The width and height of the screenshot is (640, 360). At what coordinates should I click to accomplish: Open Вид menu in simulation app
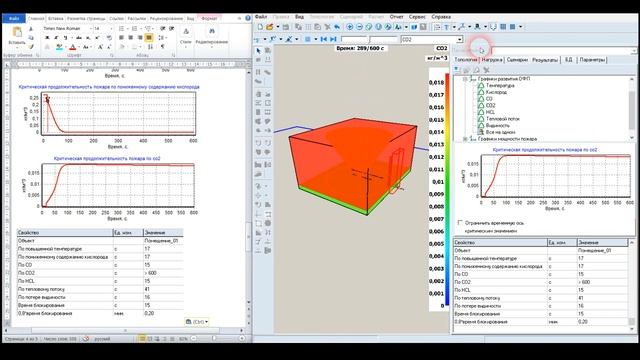tap(299, 17)
